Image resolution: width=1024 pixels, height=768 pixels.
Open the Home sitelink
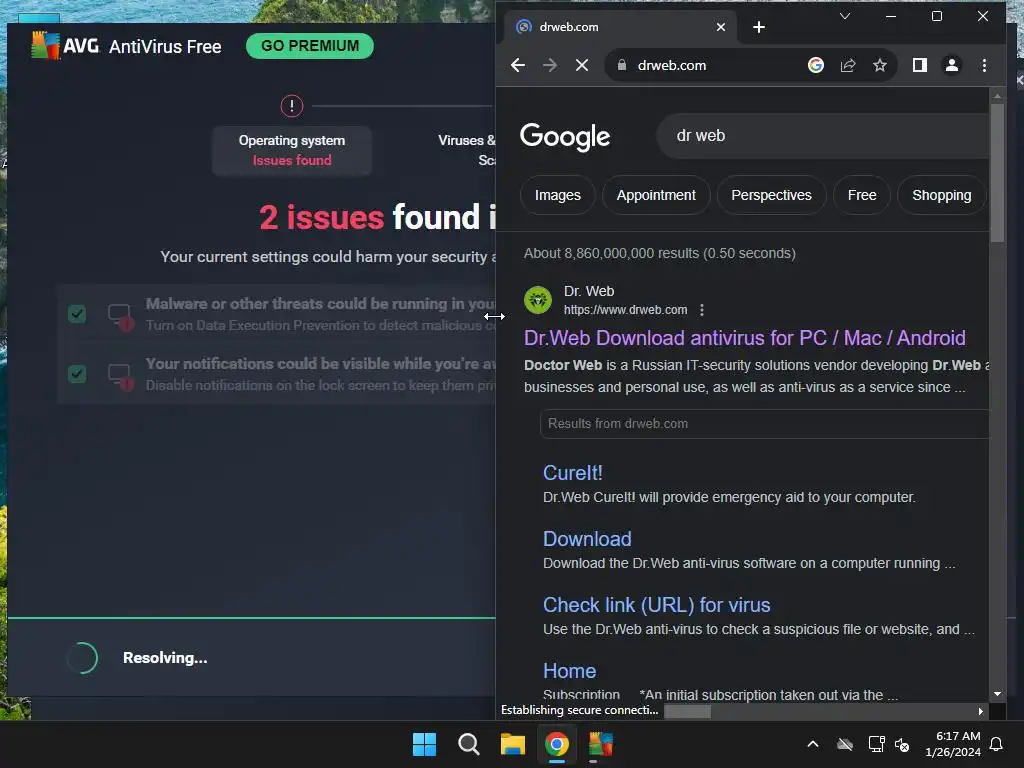click(569, 671)
